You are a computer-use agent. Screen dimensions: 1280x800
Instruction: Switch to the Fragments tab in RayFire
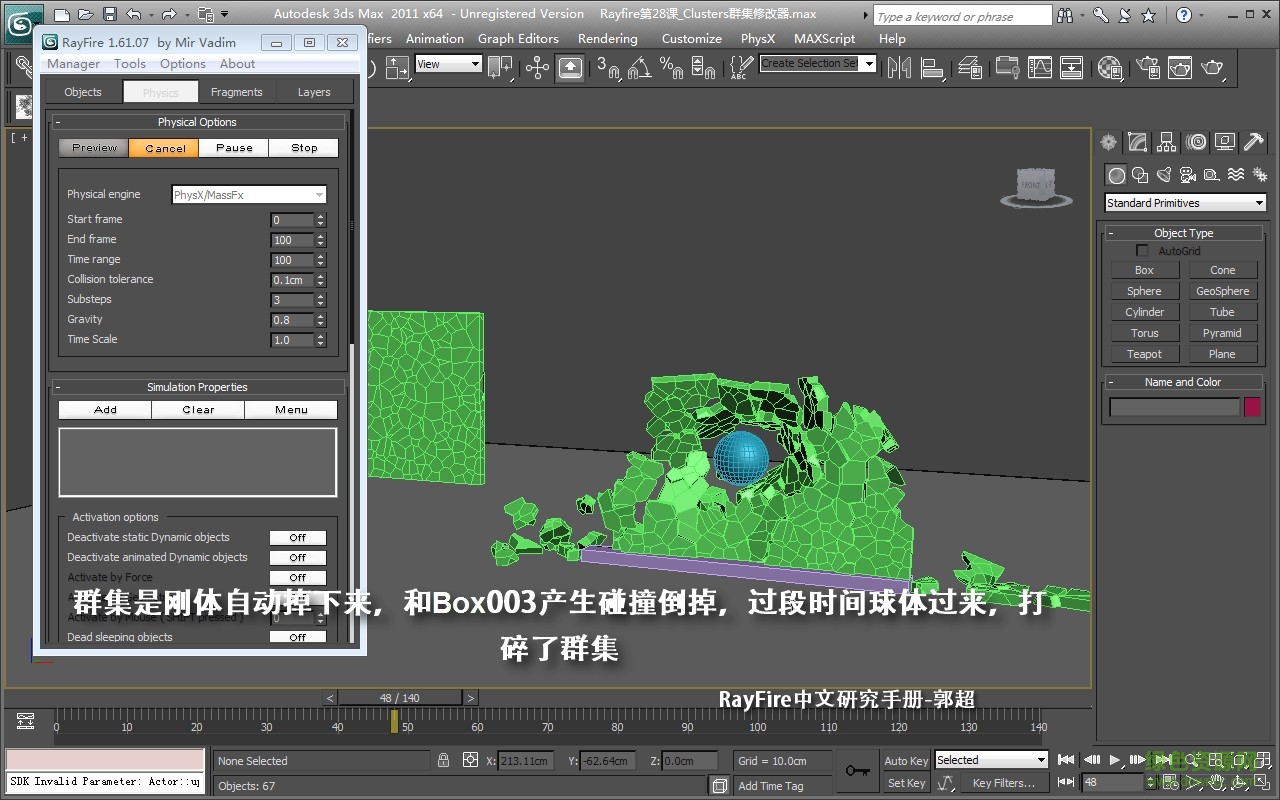[x=237, y=91]
